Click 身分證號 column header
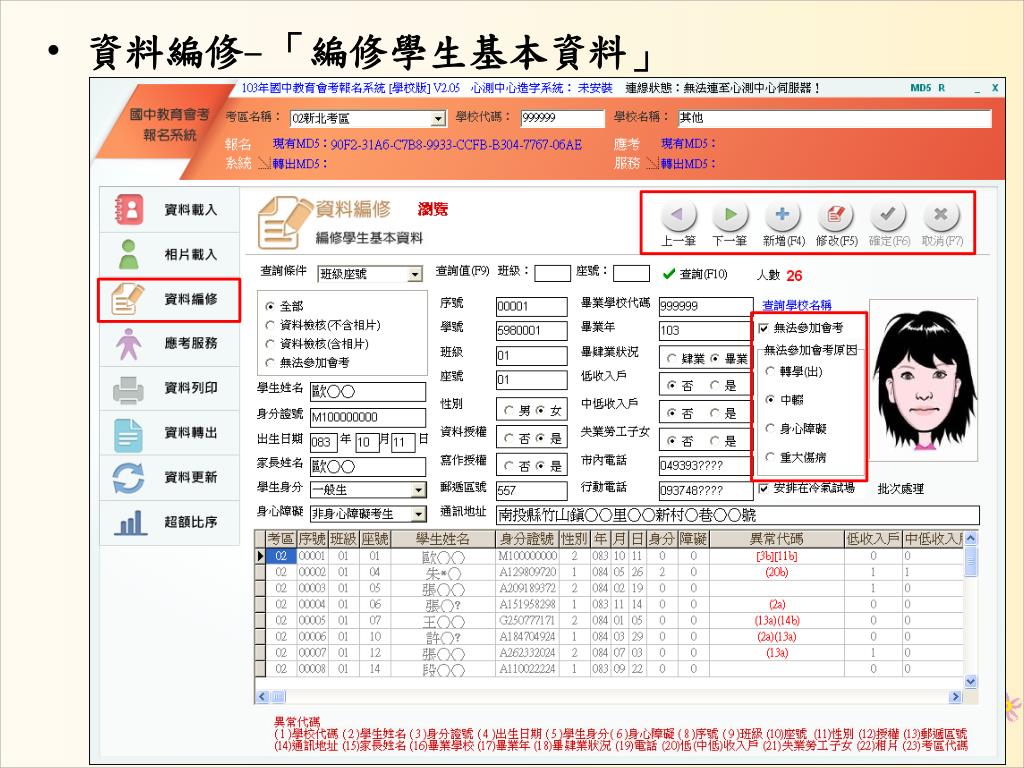This screenshot has height=768, width=1024. 527,539
